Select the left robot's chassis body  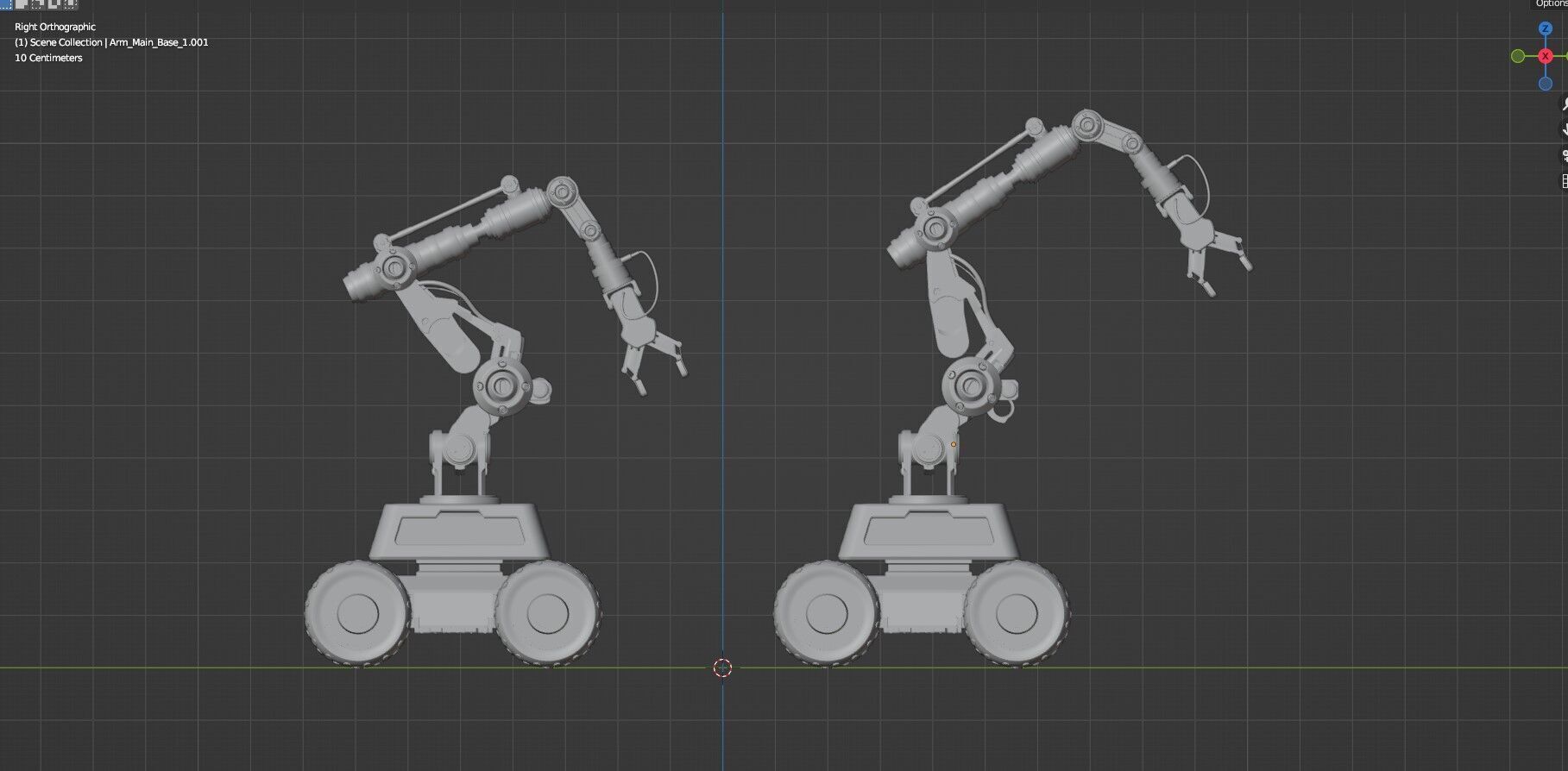(460, 533)
